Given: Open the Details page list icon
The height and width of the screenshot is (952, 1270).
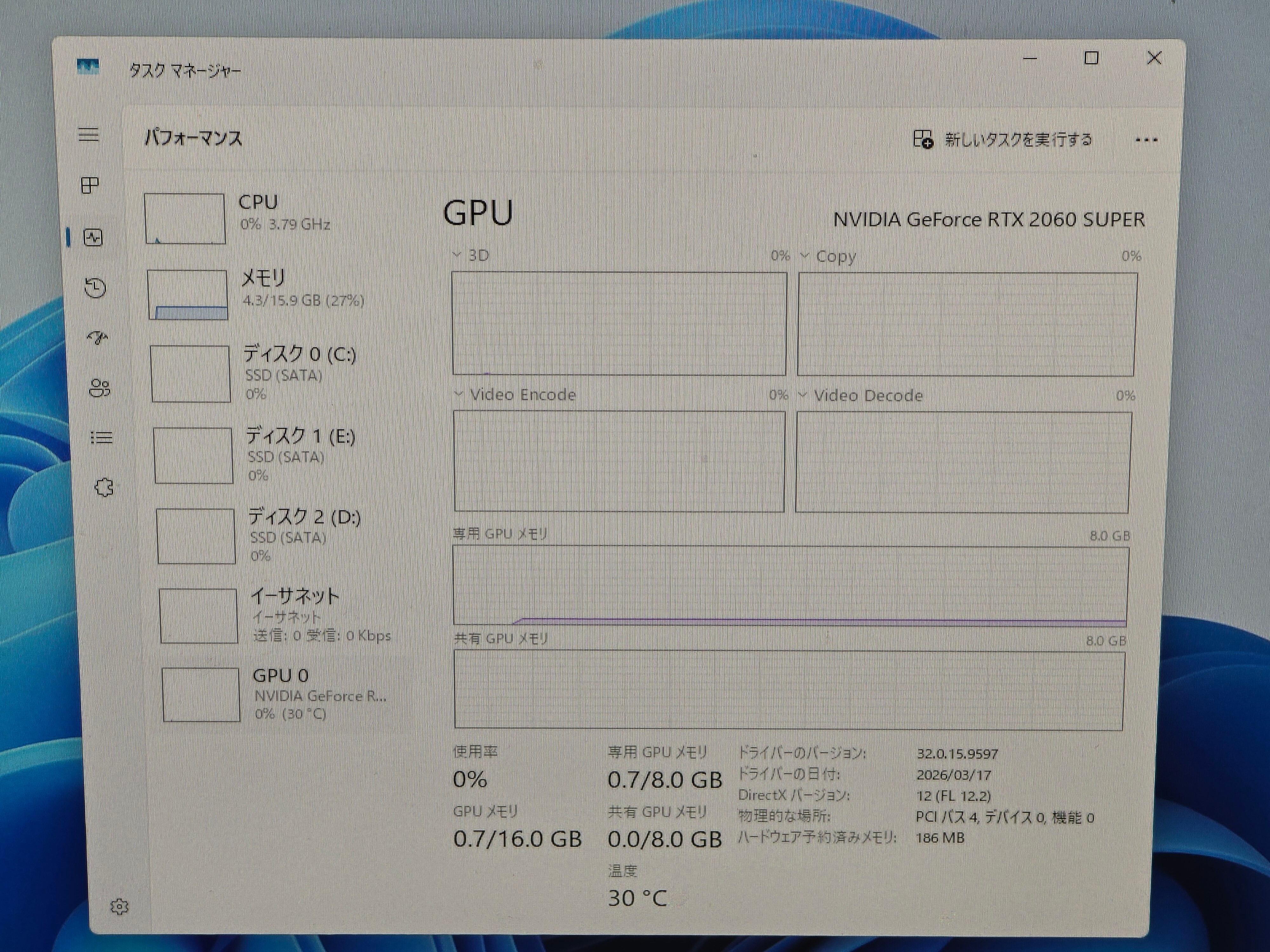Looking at the screenshot, I should [x=102, y=438].
